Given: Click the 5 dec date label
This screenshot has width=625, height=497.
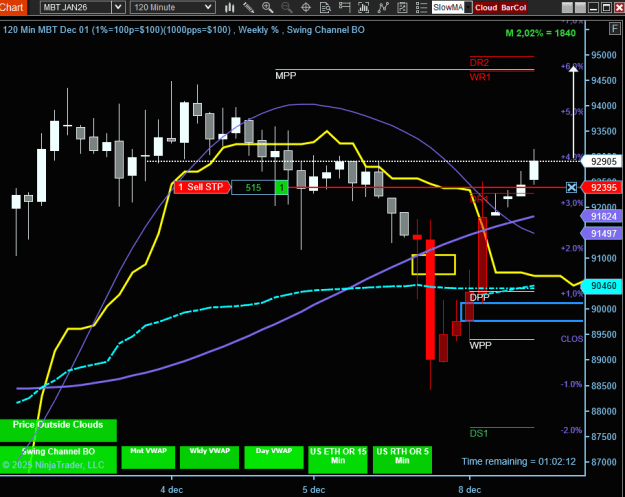Looking at the screenshot, I should click(x=314, y=489).
